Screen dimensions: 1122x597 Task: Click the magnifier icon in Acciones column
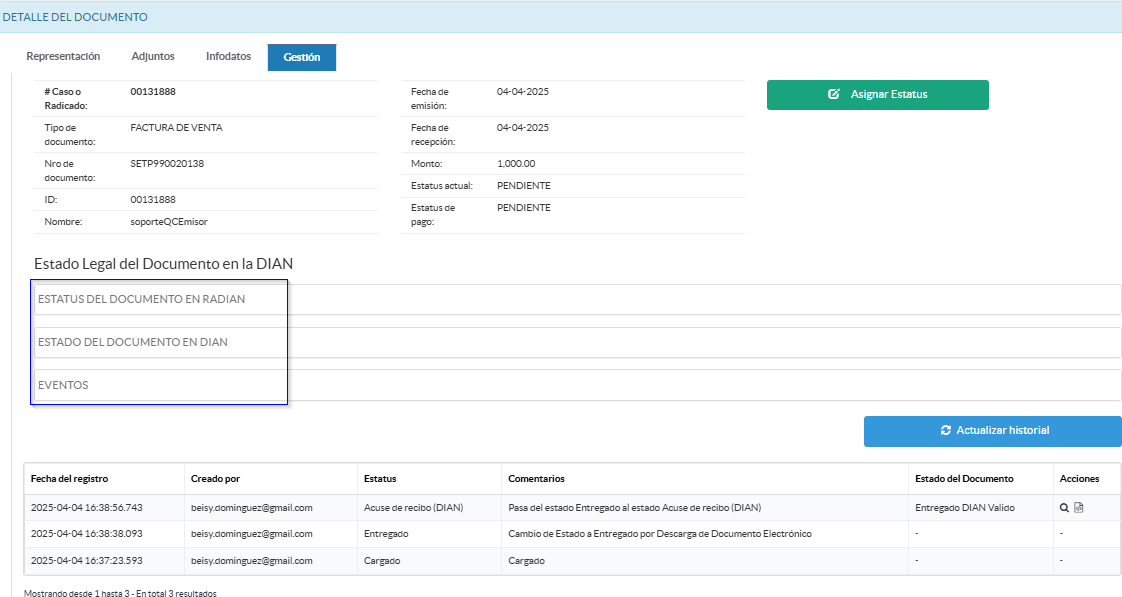pyautogui.click(x=1065, y=508)
